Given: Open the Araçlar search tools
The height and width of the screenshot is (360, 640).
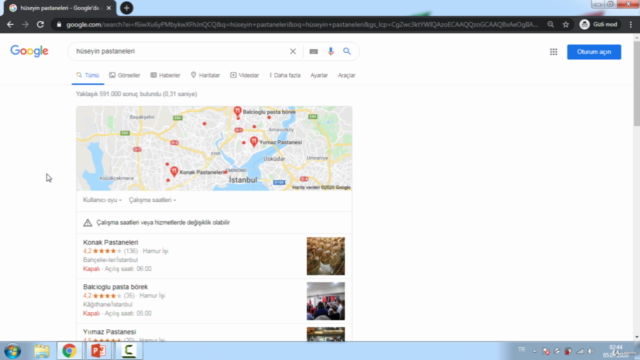Looking at the screenshot, I should [x=347, y=75].
